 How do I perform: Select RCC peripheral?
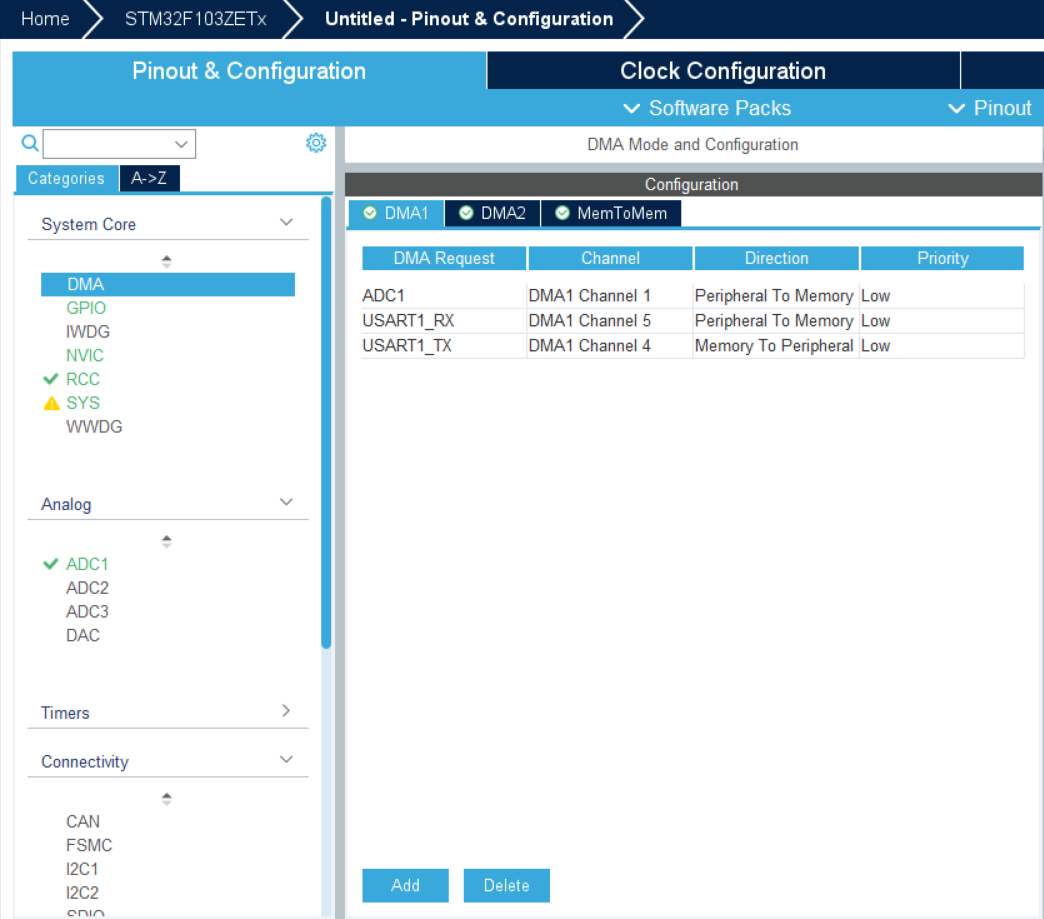(x=83, y=380)
